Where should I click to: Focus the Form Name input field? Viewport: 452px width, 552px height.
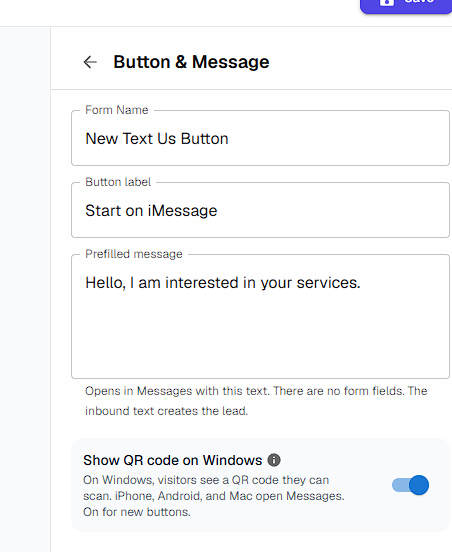(260, 138)
